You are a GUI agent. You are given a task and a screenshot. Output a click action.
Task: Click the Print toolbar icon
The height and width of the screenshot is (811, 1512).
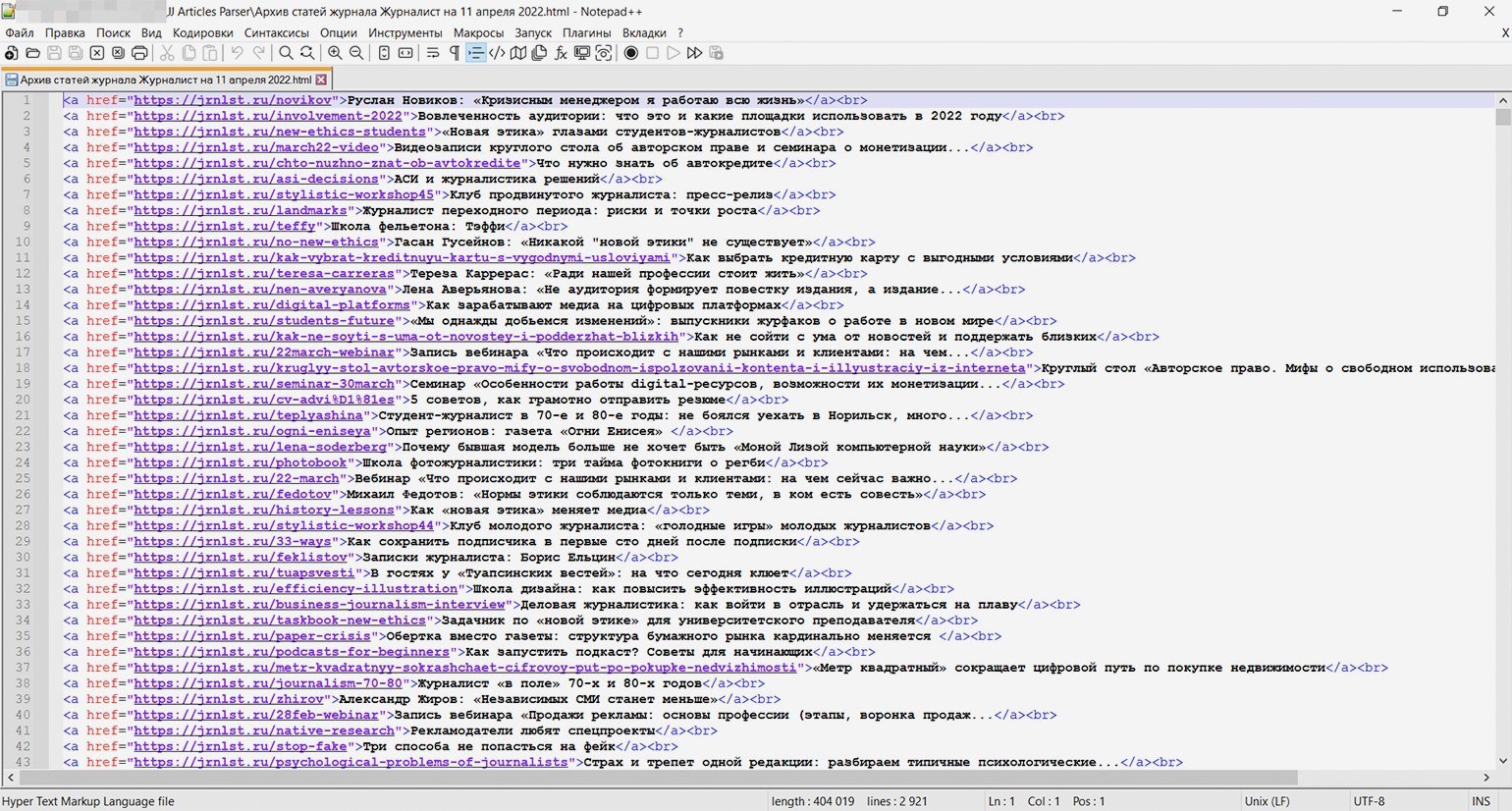pyautogui.click(x=139, y=53)
